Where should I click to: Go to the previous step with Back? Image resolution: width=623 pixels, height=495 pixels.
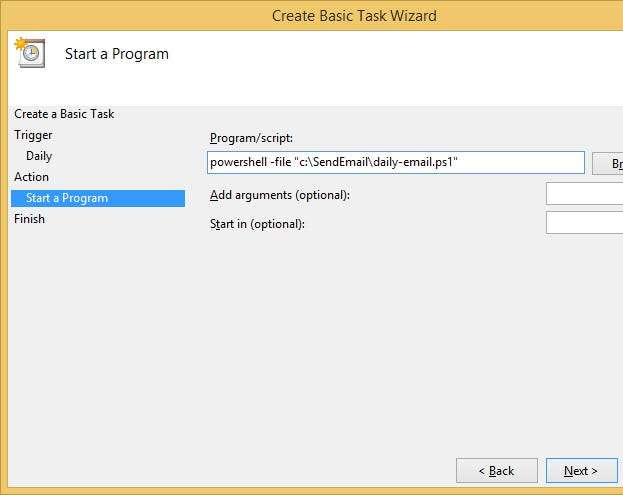[496, 470]
